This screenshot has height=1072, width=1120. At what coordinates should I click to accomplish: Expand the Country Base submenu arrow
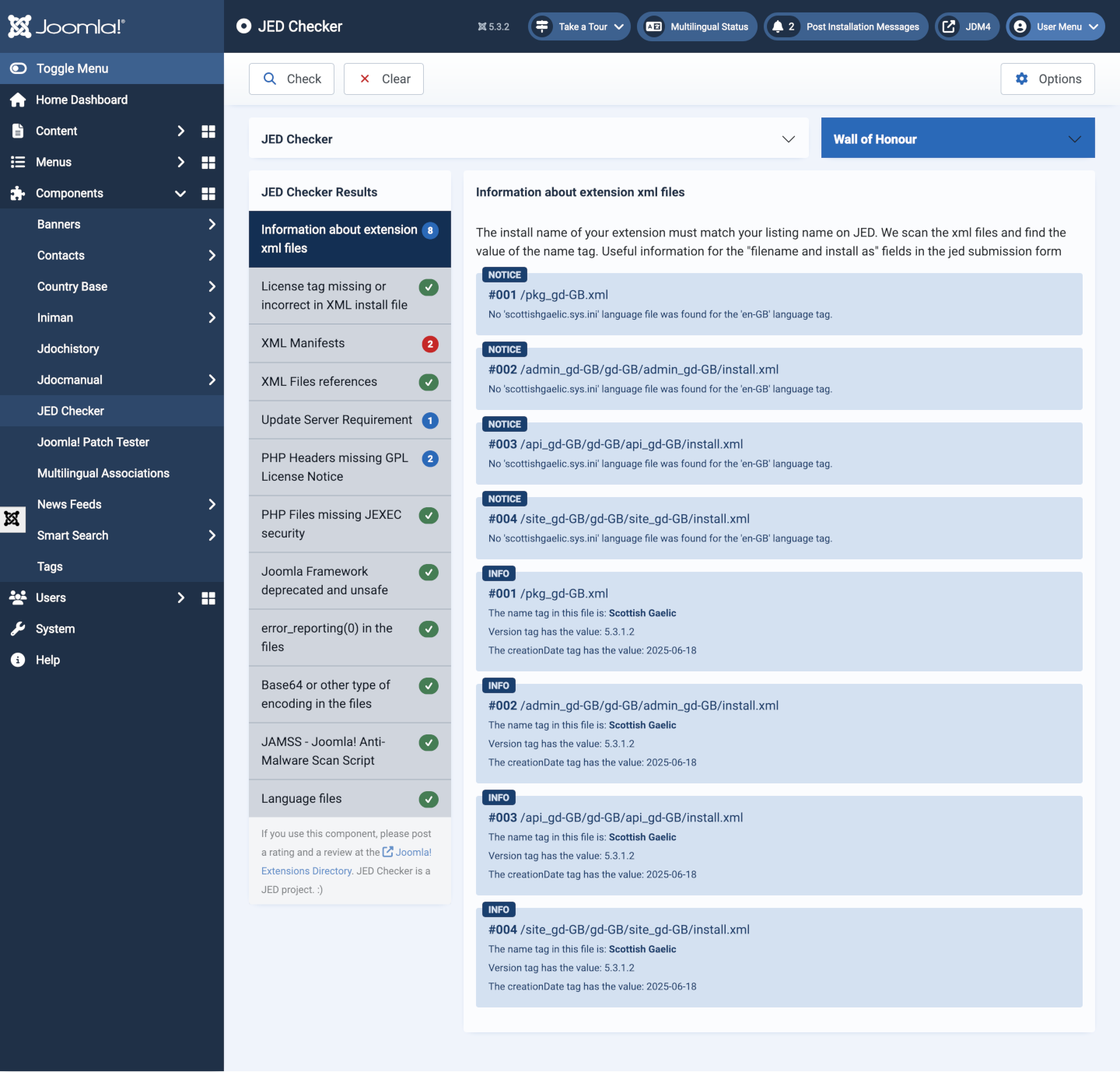pos(212,286)
